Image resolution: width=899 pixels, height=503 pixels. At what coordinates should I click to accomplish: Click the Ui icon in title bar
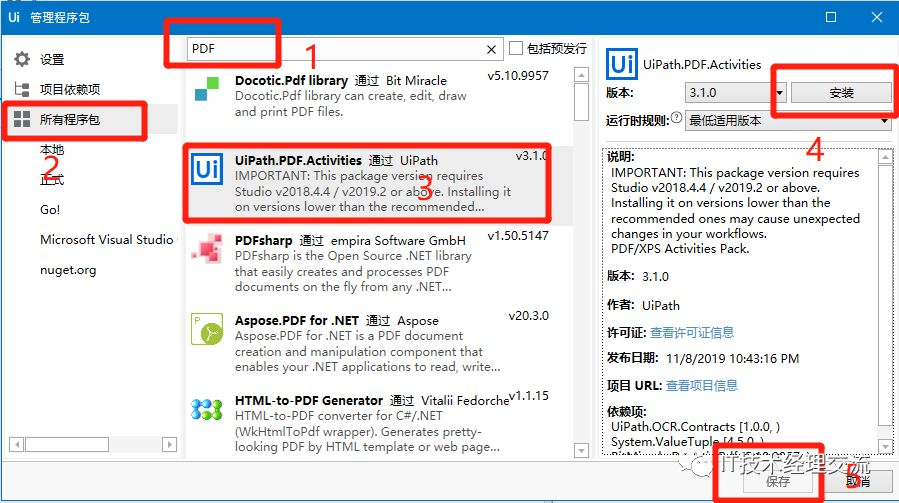[14, 17]
